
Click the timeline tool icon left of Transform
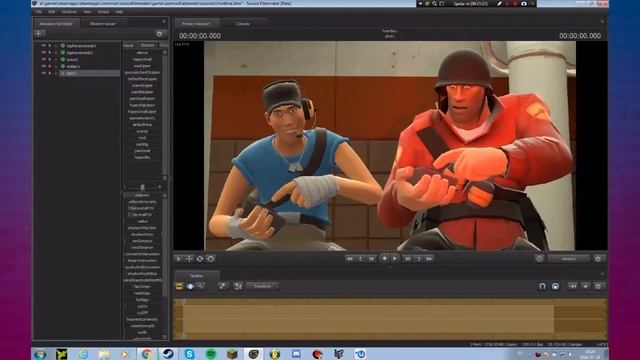(238, 286)
